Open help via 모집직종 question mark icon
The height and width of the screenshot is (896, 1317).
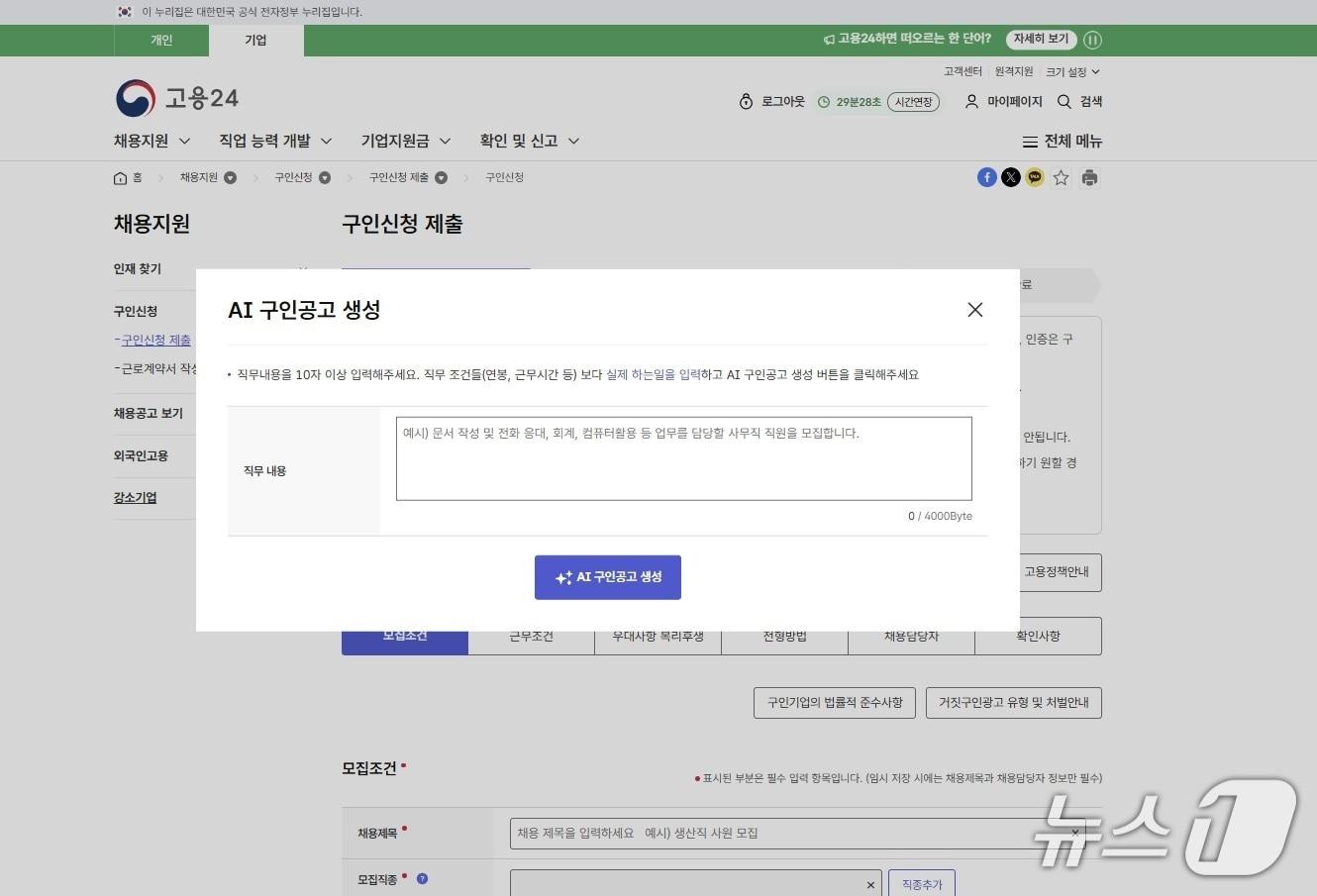click(x=422, y=878)
